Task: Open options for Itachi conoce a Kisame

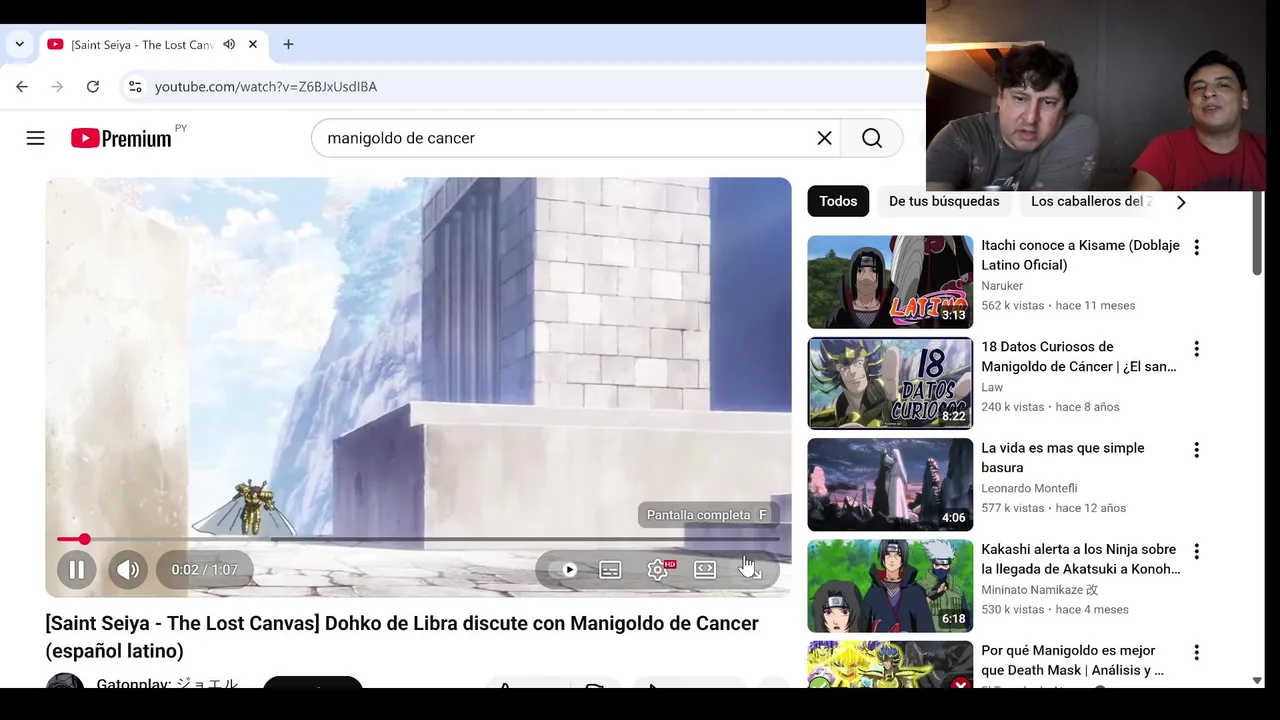Action: click(1196, 247)
